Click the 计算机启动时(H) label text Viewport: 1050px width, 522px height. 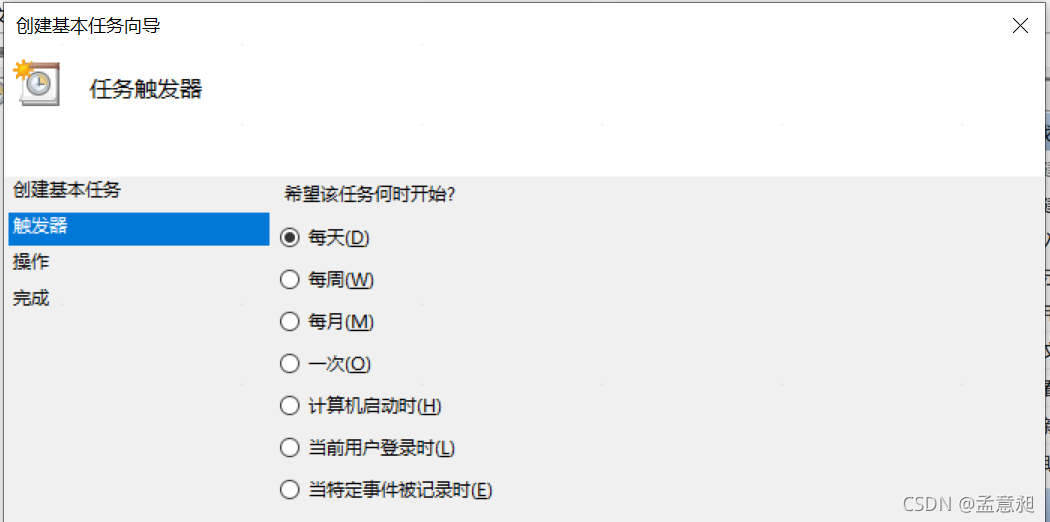click(375, 406)
